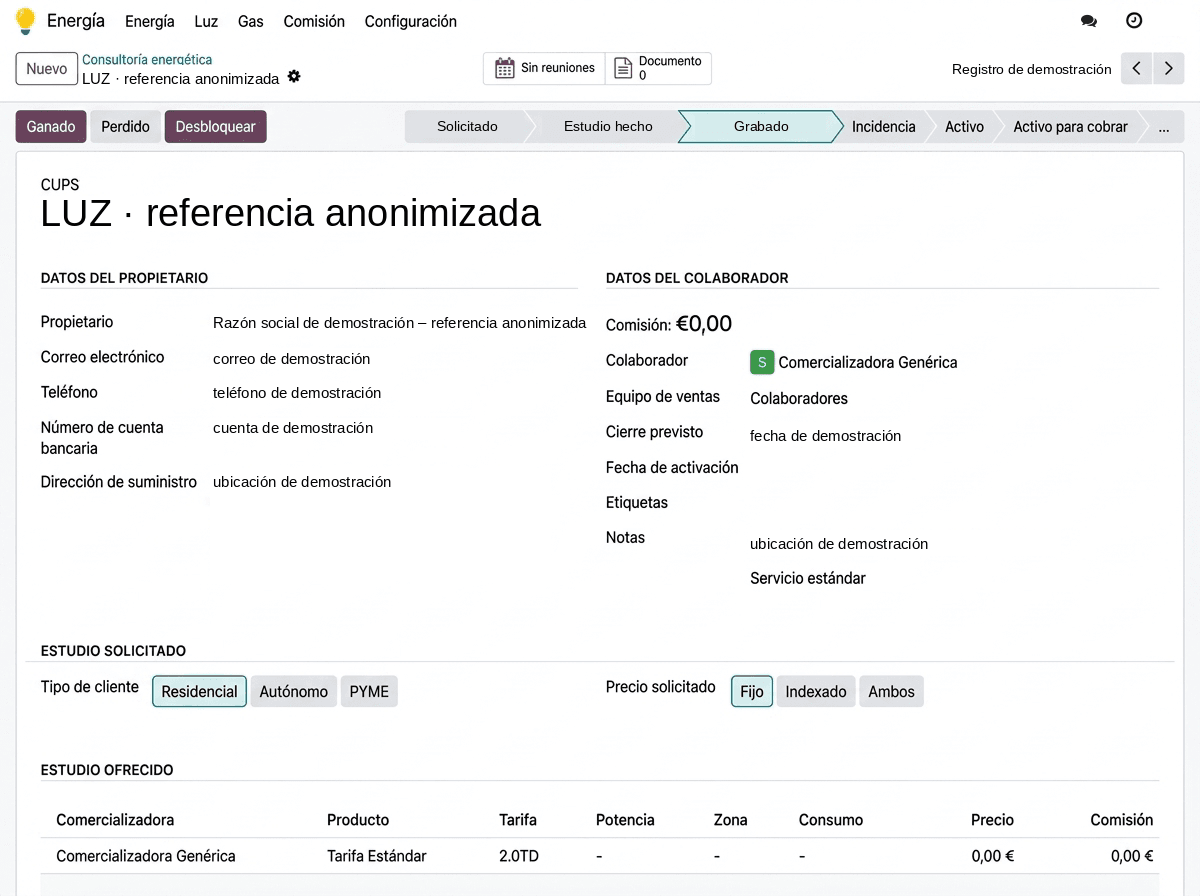Sort by Zona column header
The height and width of the screenshot is (896, 1200).
point(731,820)
